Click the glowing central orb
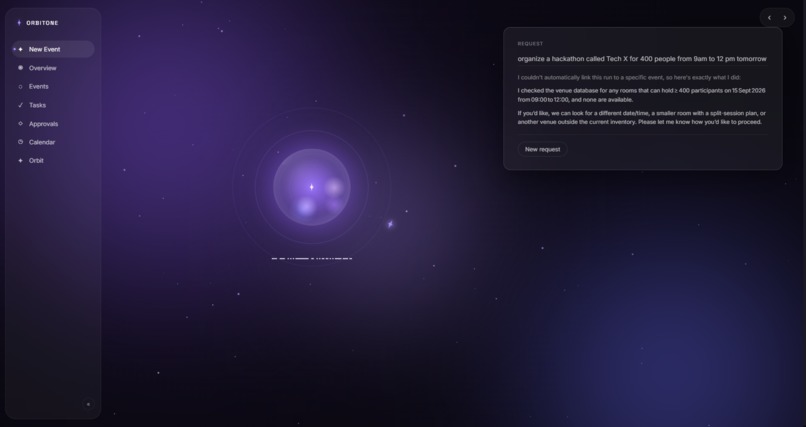 pyautogui.click(x=312, y=187)
